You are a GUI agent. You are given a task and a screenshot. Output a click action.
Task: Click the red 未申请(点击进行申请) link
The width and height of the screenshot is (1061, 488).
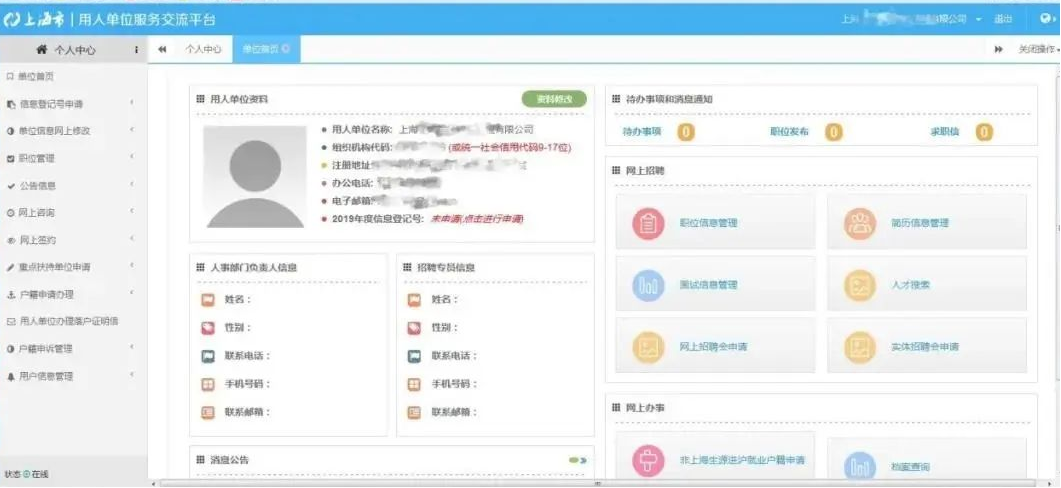pos(478,219)
